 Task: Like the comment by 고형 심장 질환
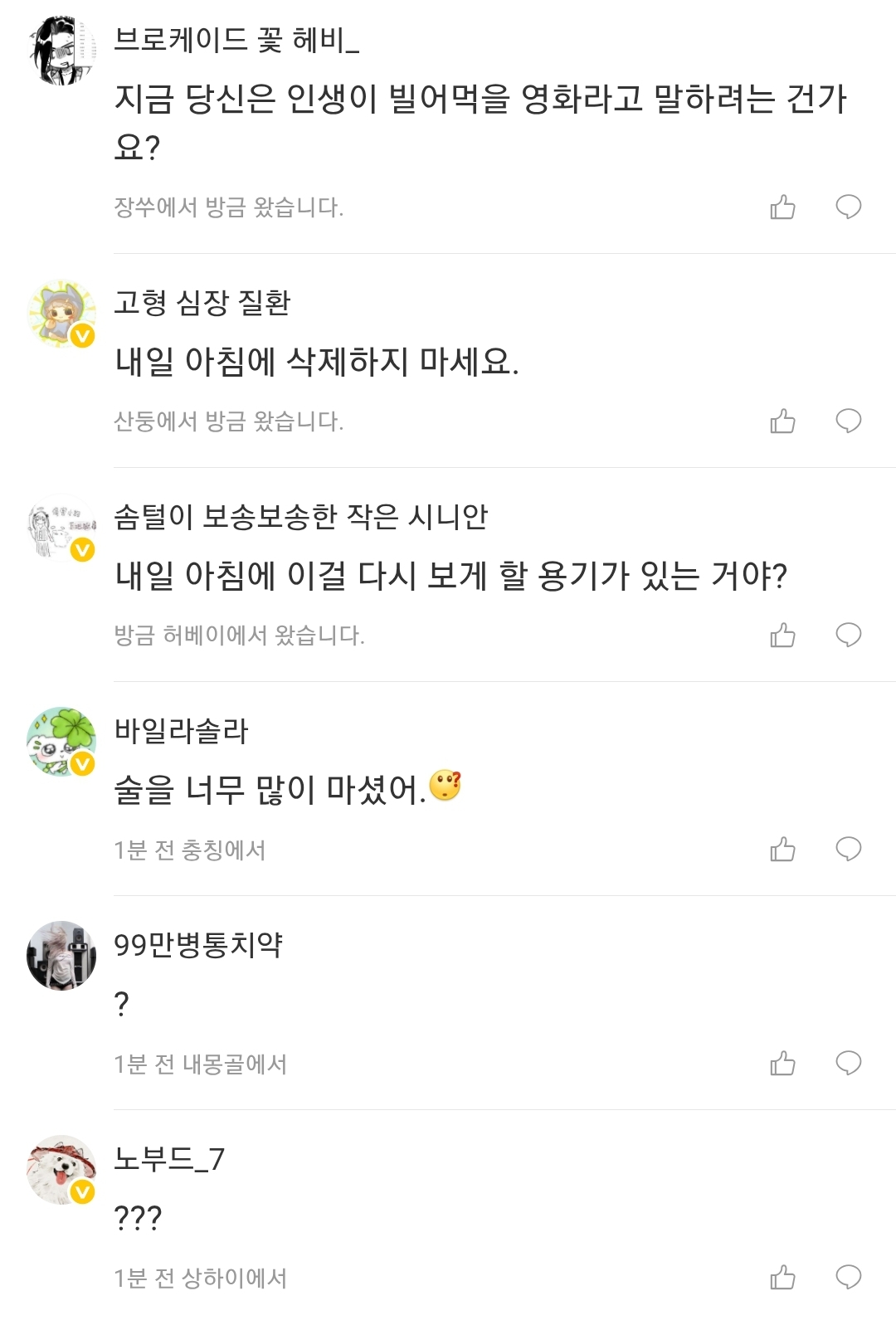point(782,421)
